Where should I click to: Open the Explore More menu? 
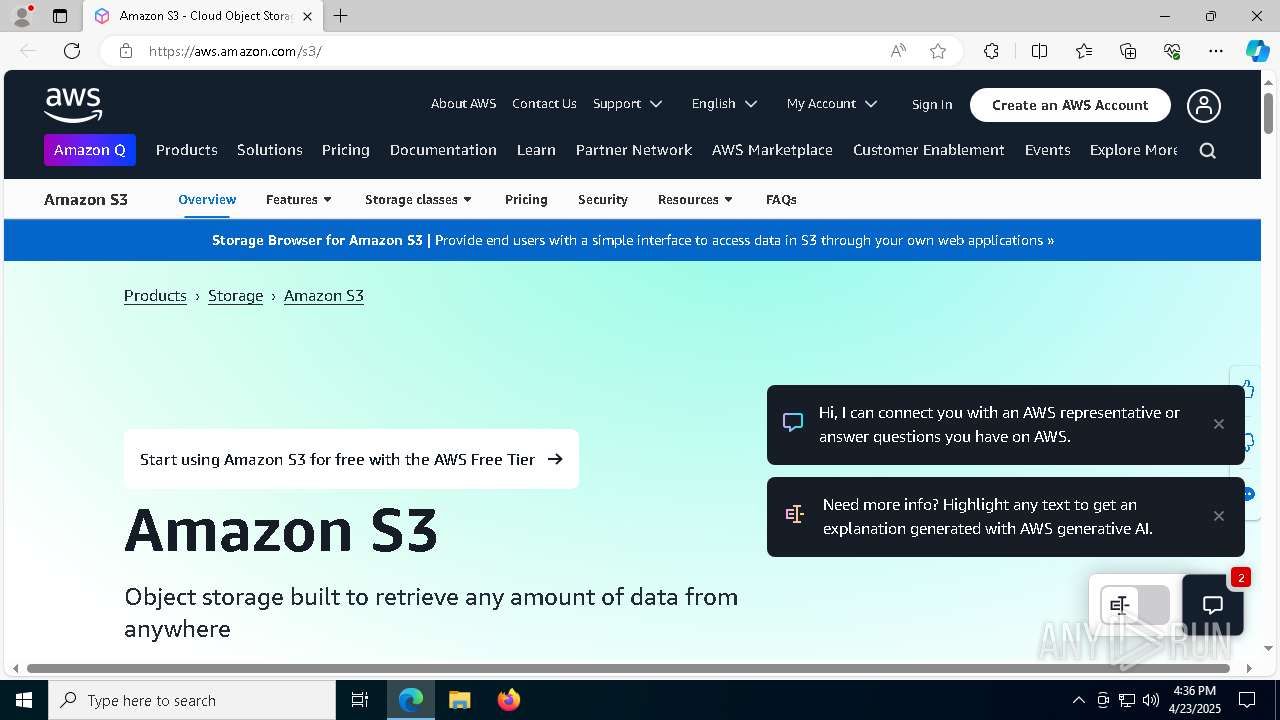(1134, 150)
